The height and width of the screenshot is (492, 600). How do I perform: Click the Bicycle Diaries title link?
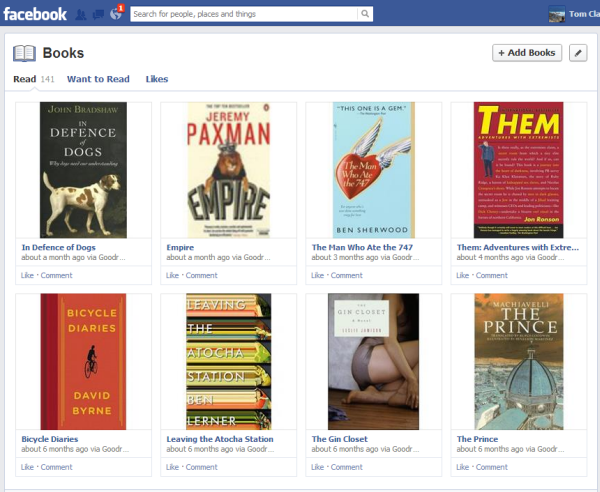coord(50,439)
